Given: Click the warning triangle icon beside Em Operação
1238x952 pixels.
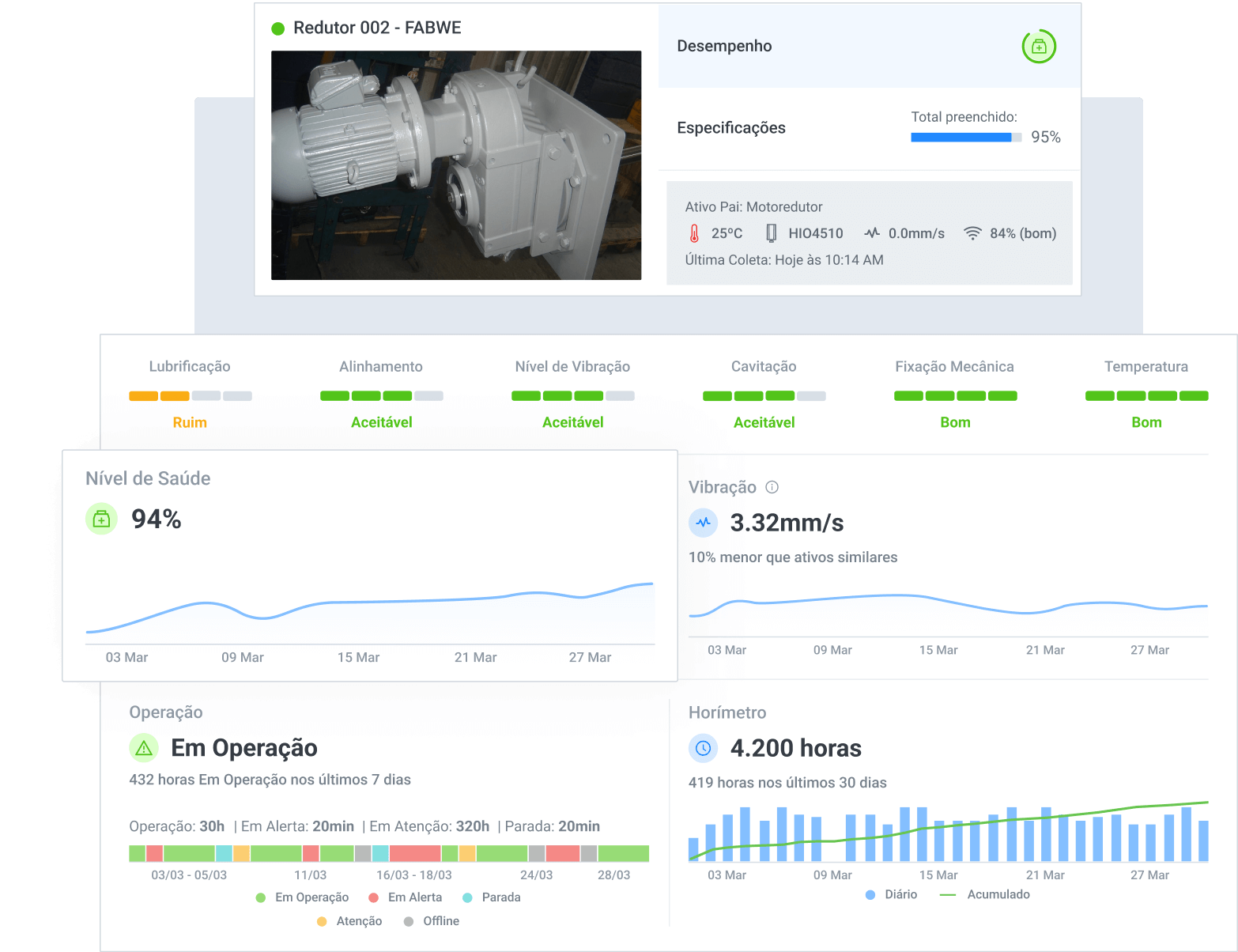Looking at the screenshot, I should (144, 748).
